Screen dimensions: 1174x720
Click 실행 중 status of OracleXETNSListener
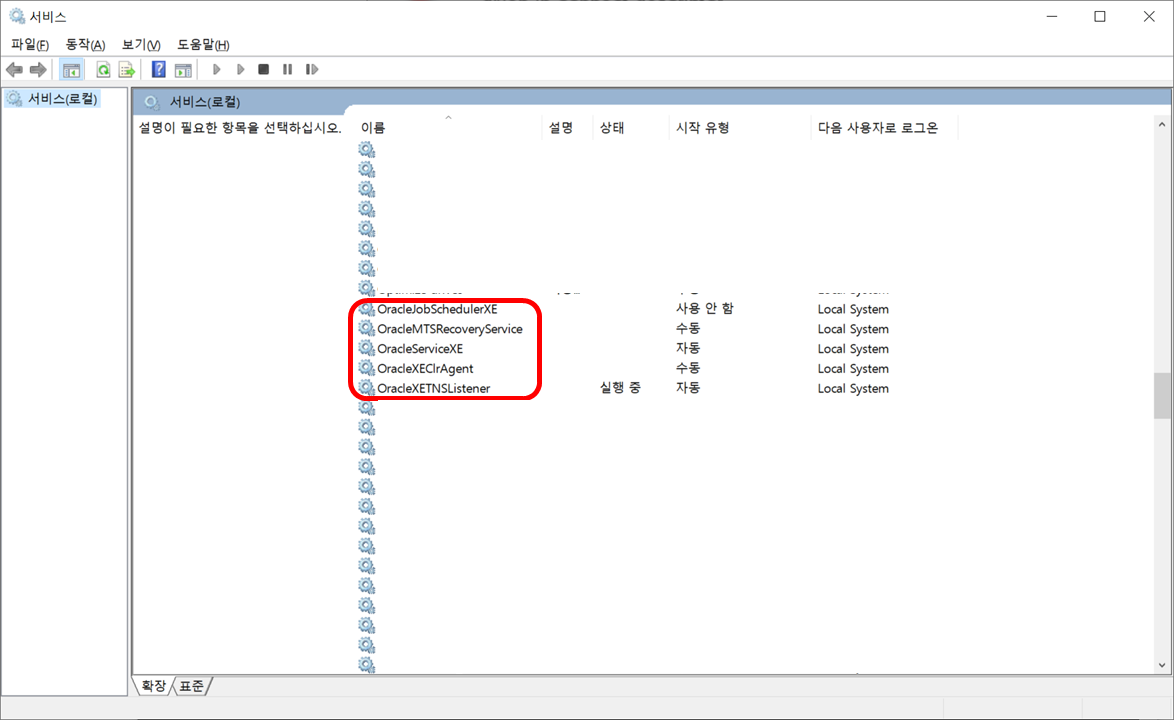pos(620,388)
